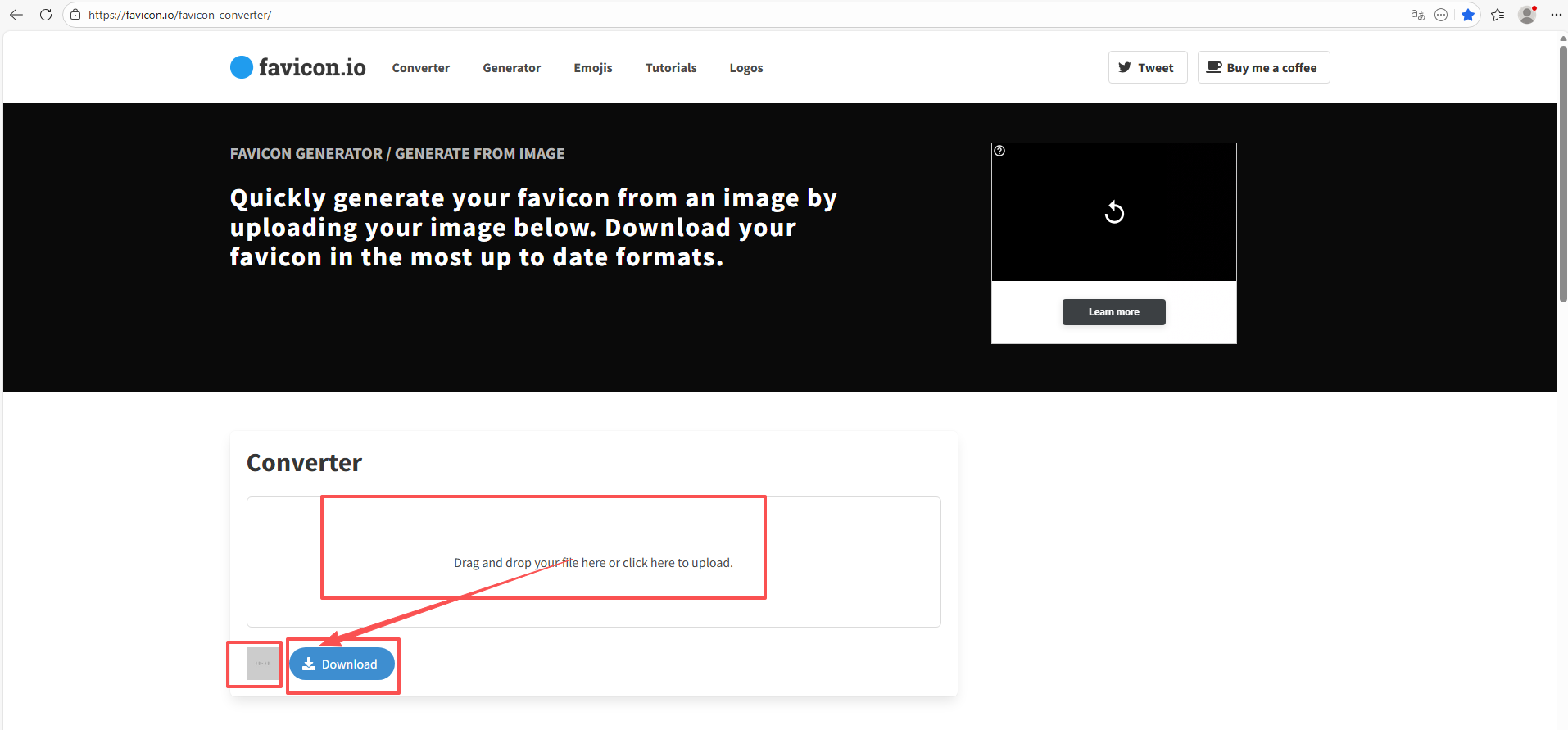Click the "Quickly generate your favicon" headline
Image resolution: width=1568 pixels, height=730 pixels.
[533, 228]
